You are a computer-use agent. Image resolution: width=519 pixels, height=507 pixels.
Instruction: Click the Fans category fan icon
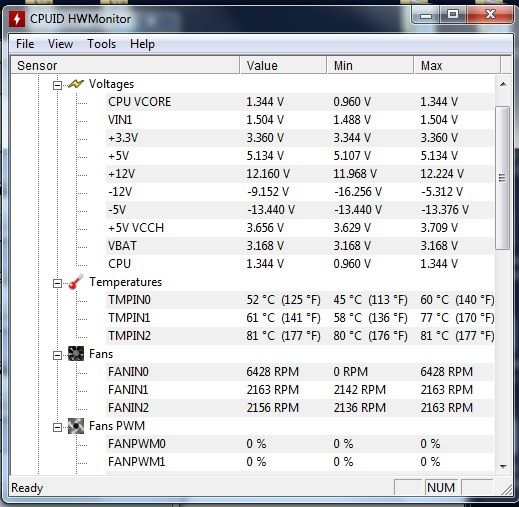pyautogui.click(x=76, y=354)
